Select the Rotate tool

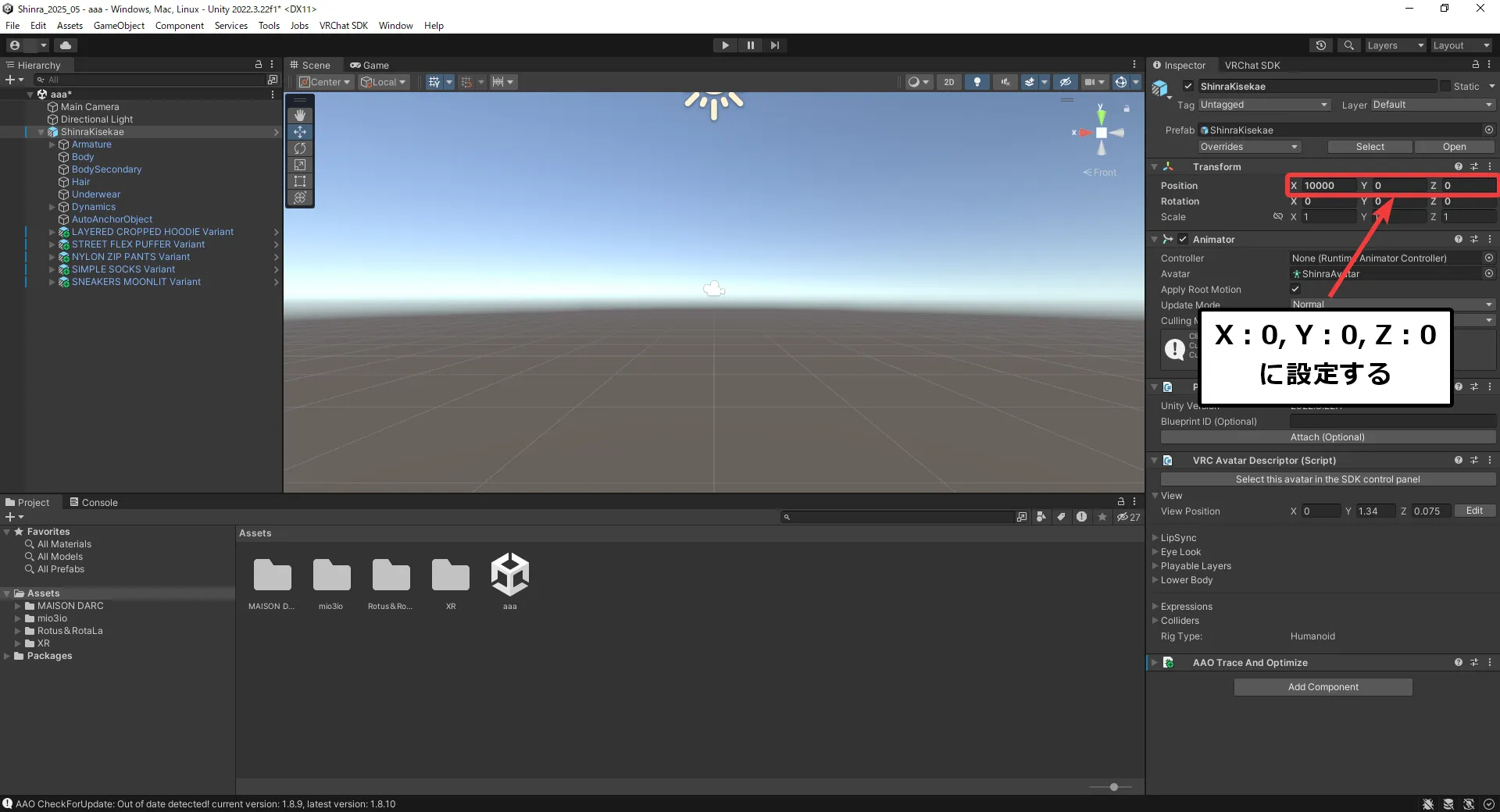[300, 148]
